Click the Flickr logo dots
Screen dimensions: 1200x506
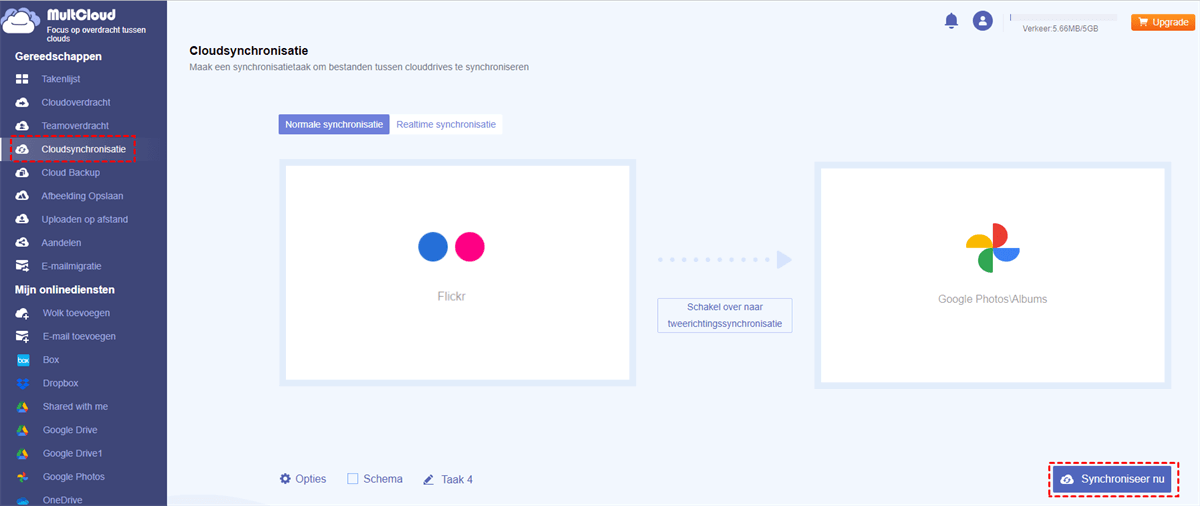[x=451, y=247]
